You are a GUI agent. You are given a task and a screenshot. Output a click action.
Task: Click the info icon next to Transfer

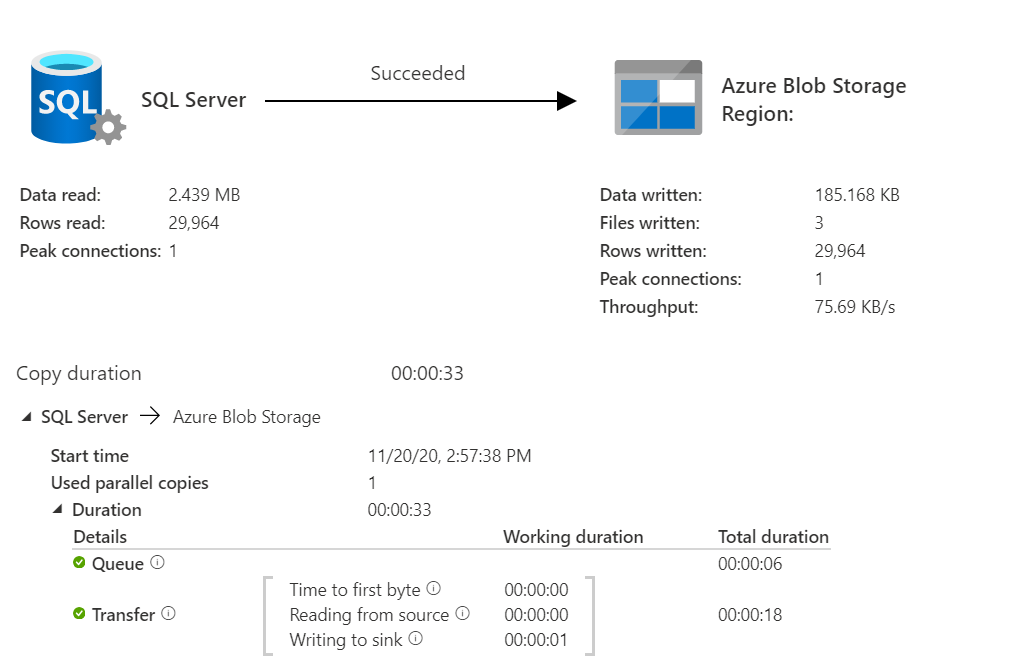(169, 614)
